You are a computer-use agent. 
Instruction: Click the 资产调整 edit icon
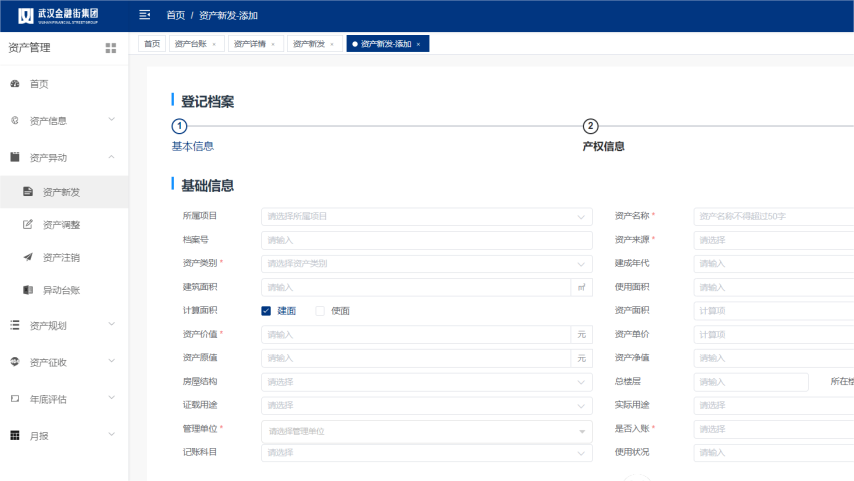[x=28, y=224]
